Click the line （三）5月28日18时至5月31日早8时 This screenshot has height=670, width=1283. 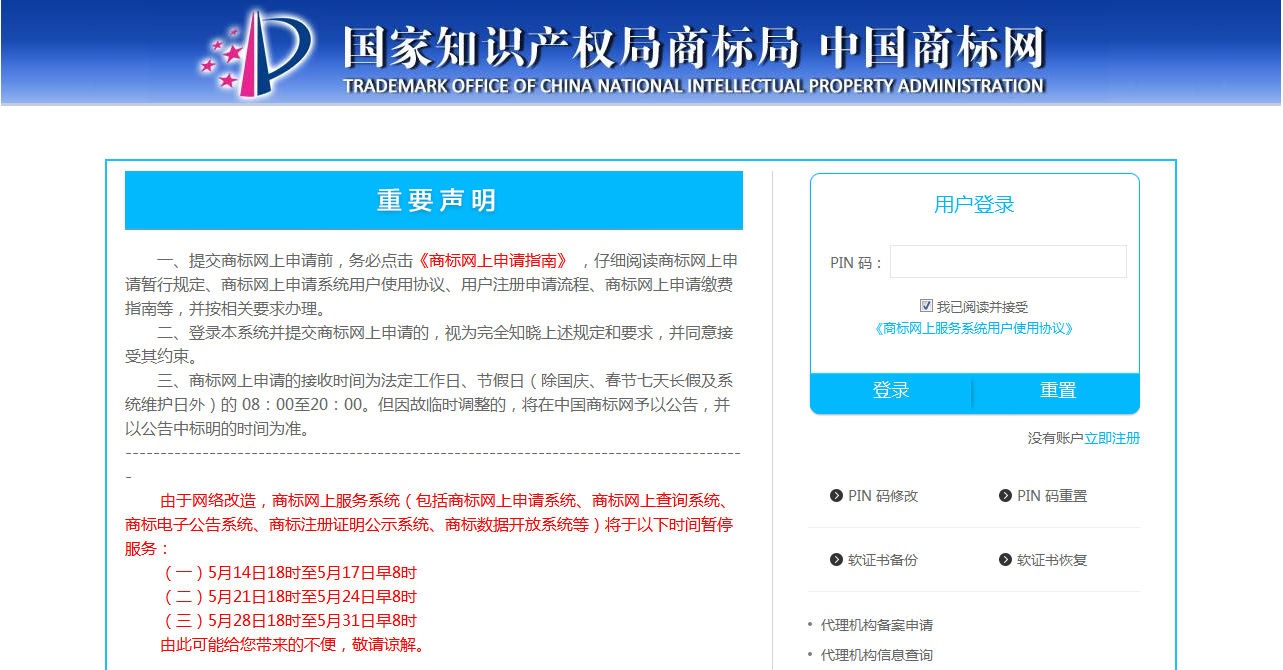tap(288, 621)
